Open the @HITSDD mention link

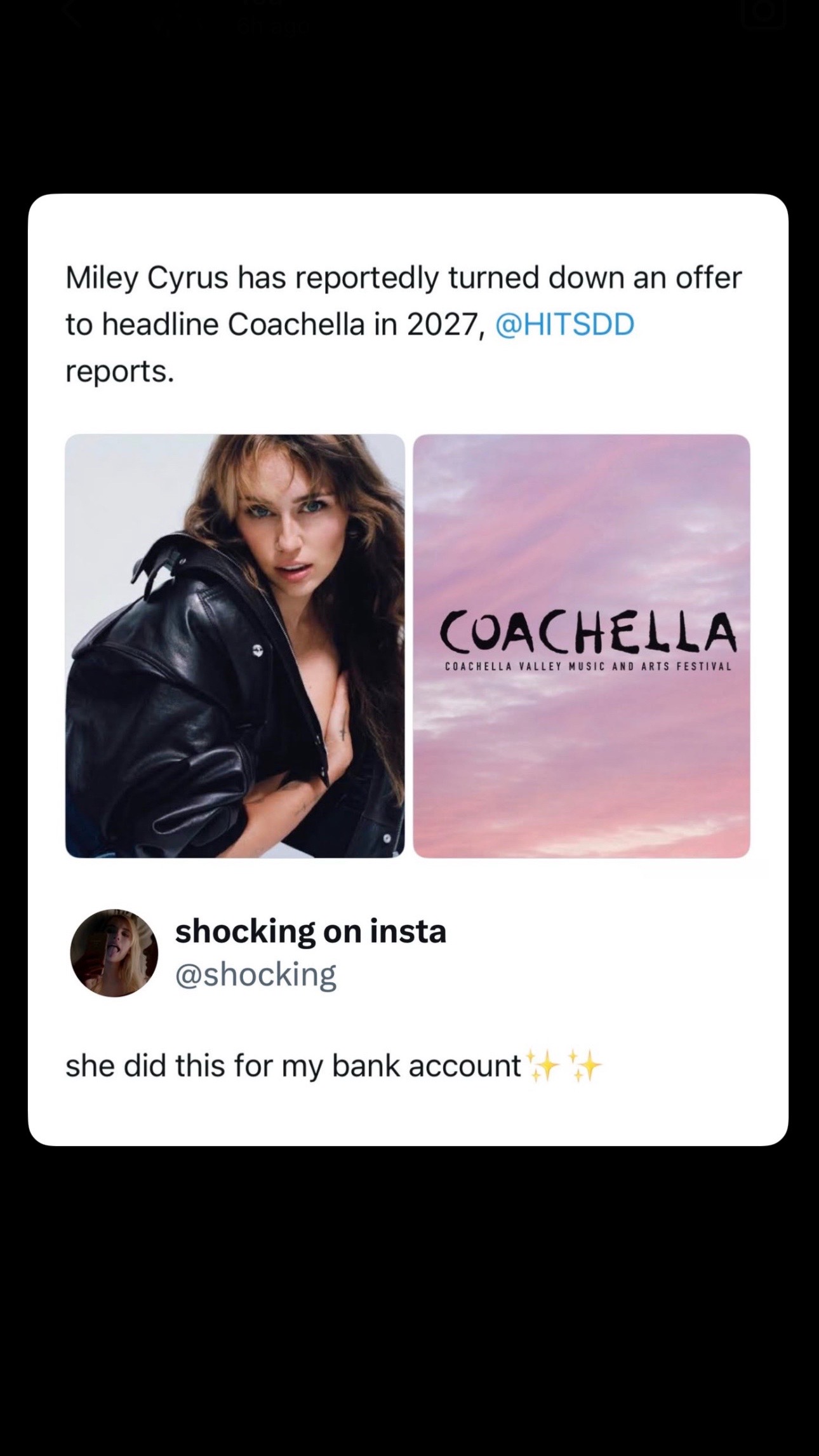pos(564,325)
